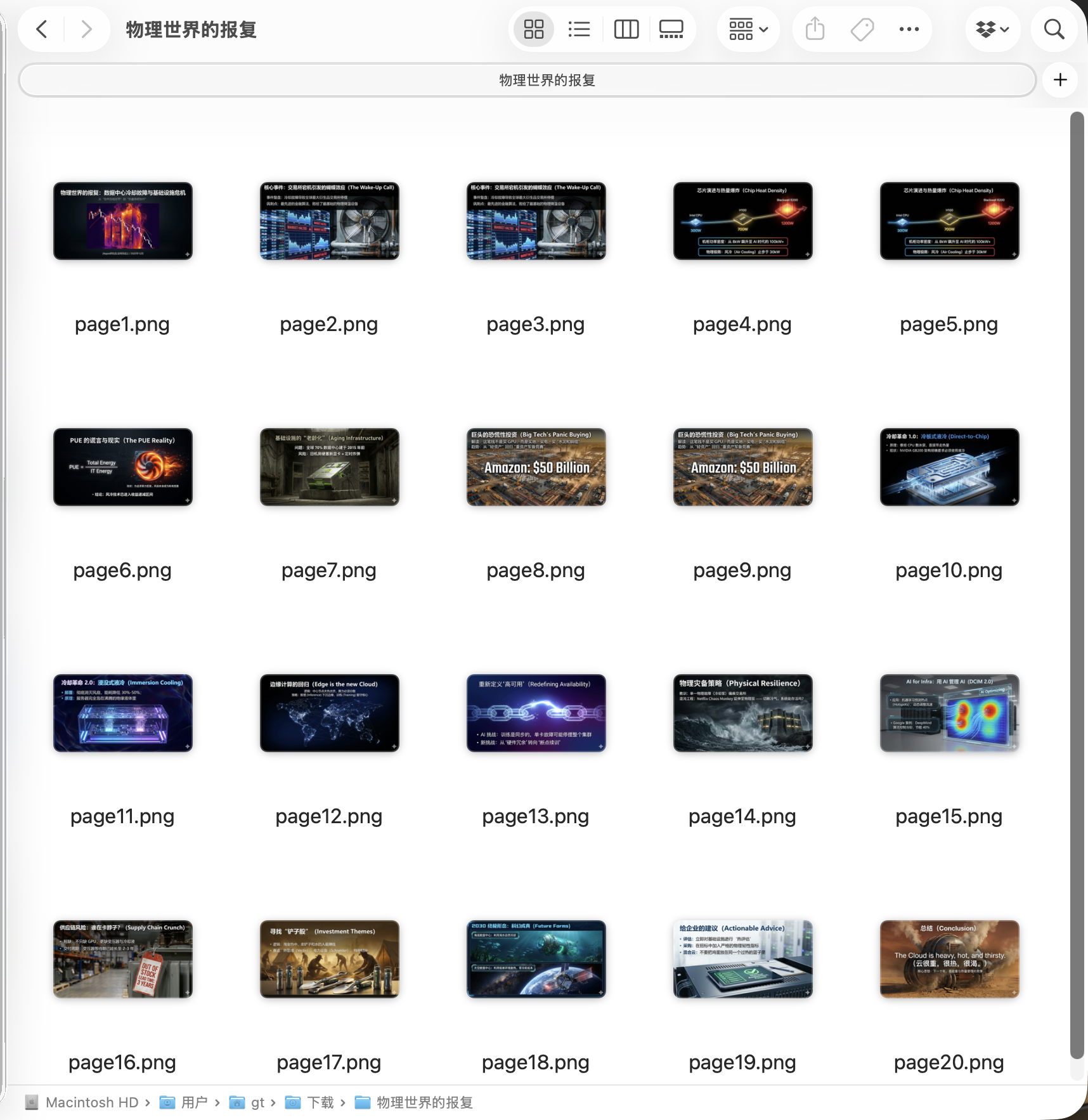The width and height of the screenshot is (1088, 1120).
Task: Select the page14.png thumbnail
Action: point(743,713)
